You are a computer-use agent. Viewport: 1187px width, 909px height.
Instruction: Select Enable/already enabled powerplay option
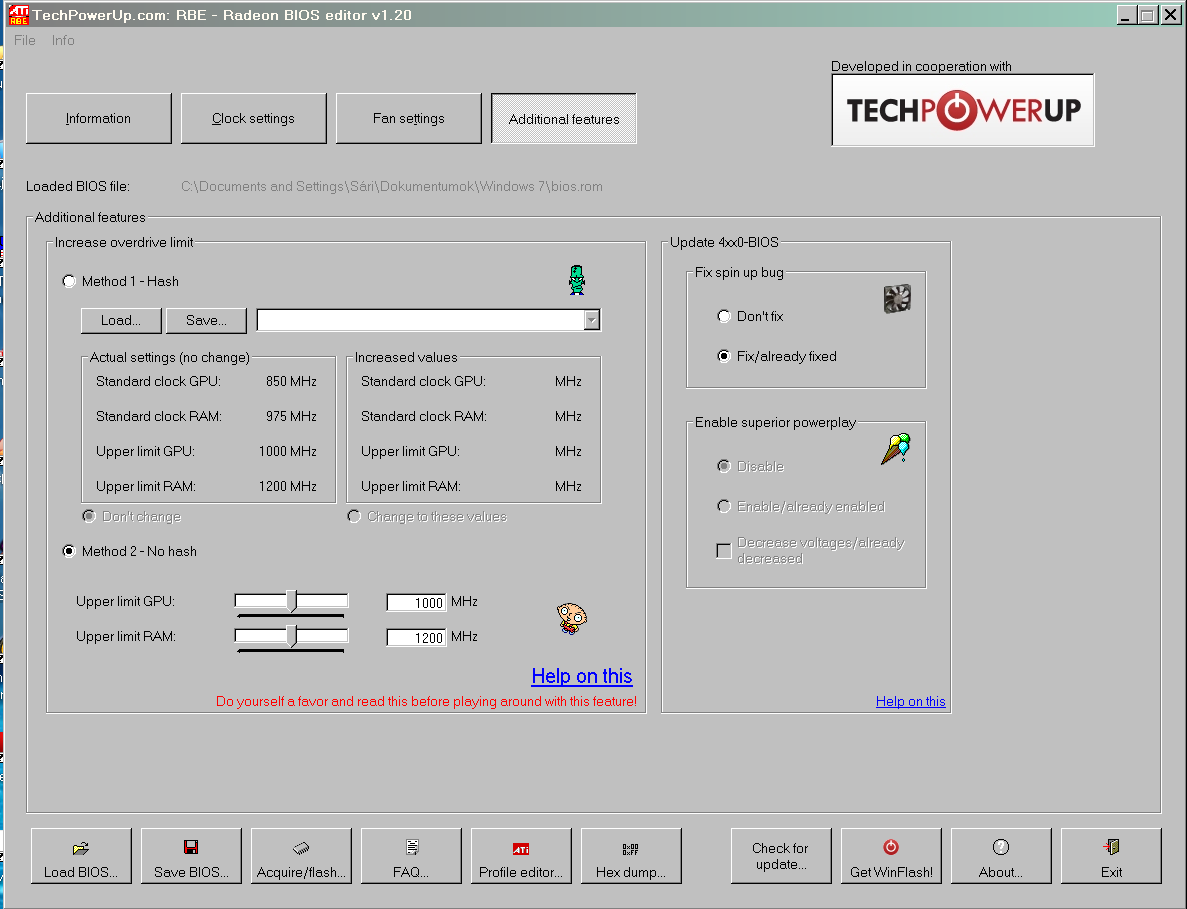(x=724, y=506)
